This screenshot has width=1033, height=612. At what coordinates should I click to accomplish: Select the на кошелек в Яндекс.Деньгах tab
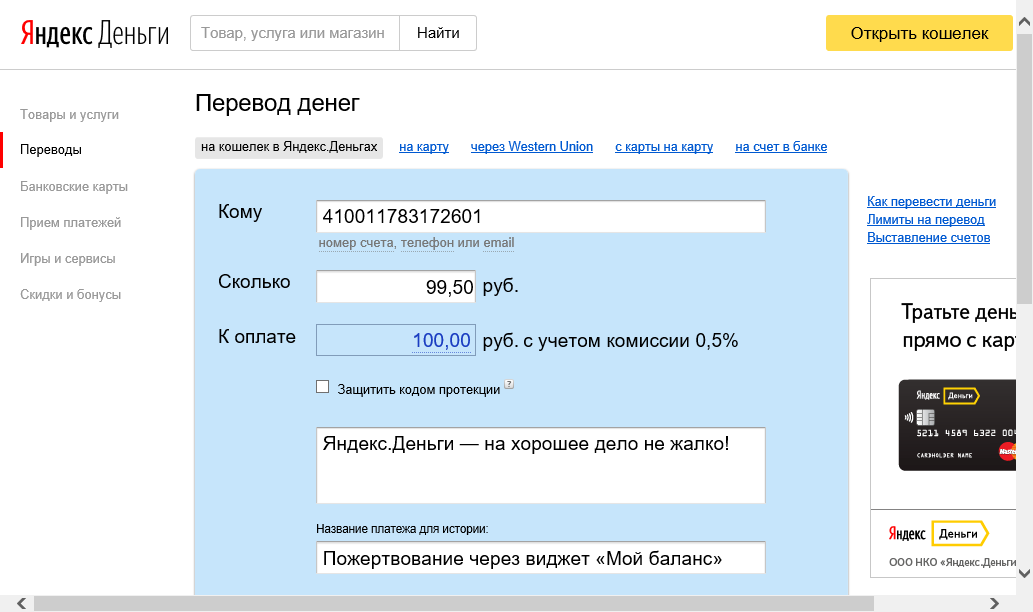(289, 147)
